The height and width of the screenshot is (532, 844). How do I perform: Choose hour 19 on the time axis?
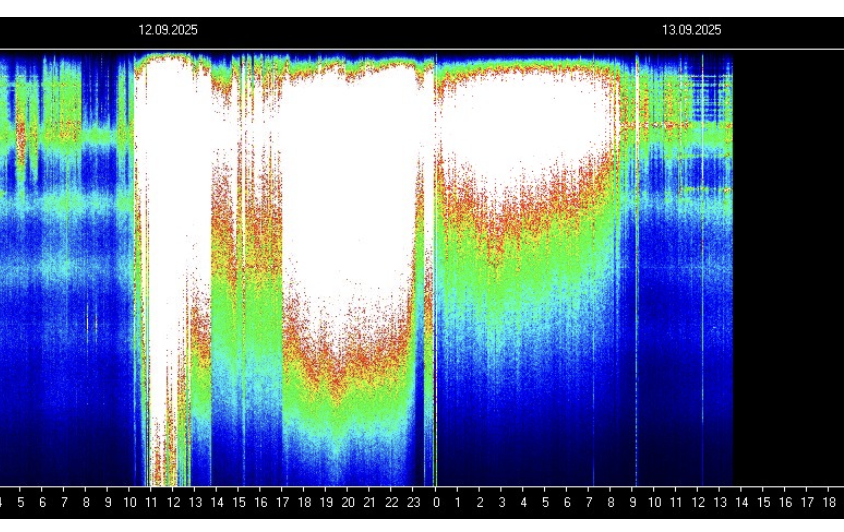[326, 502]
